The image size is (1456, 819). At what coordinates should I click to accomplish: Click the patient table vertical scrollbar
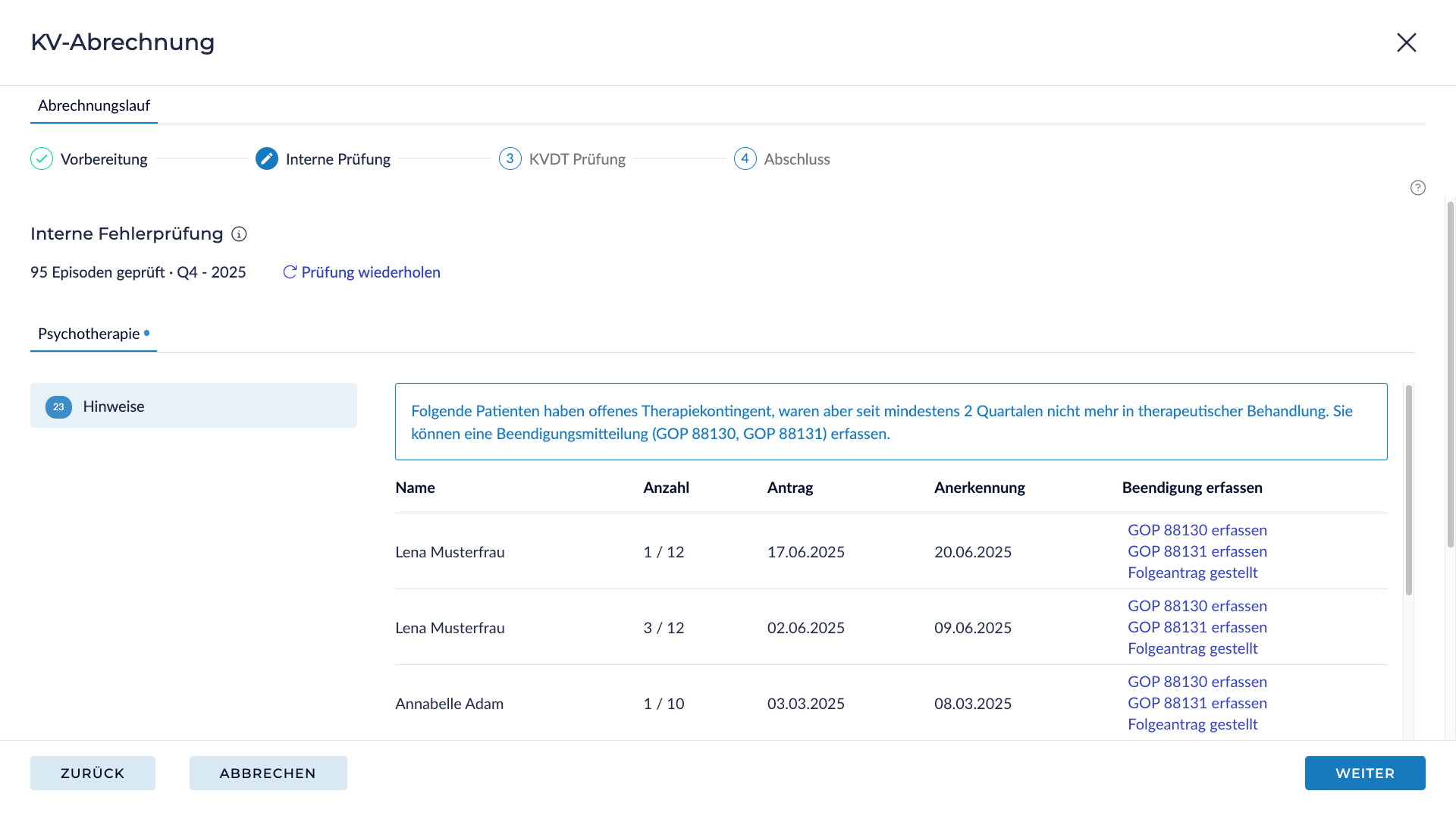click(1408, 490)
